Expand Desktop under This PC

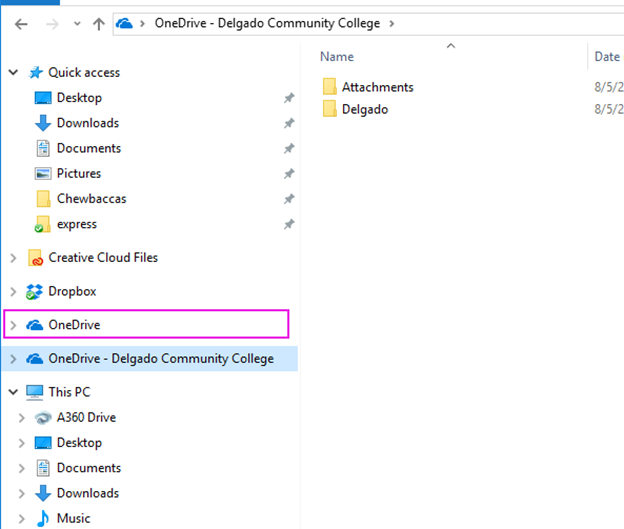point(21,443)
